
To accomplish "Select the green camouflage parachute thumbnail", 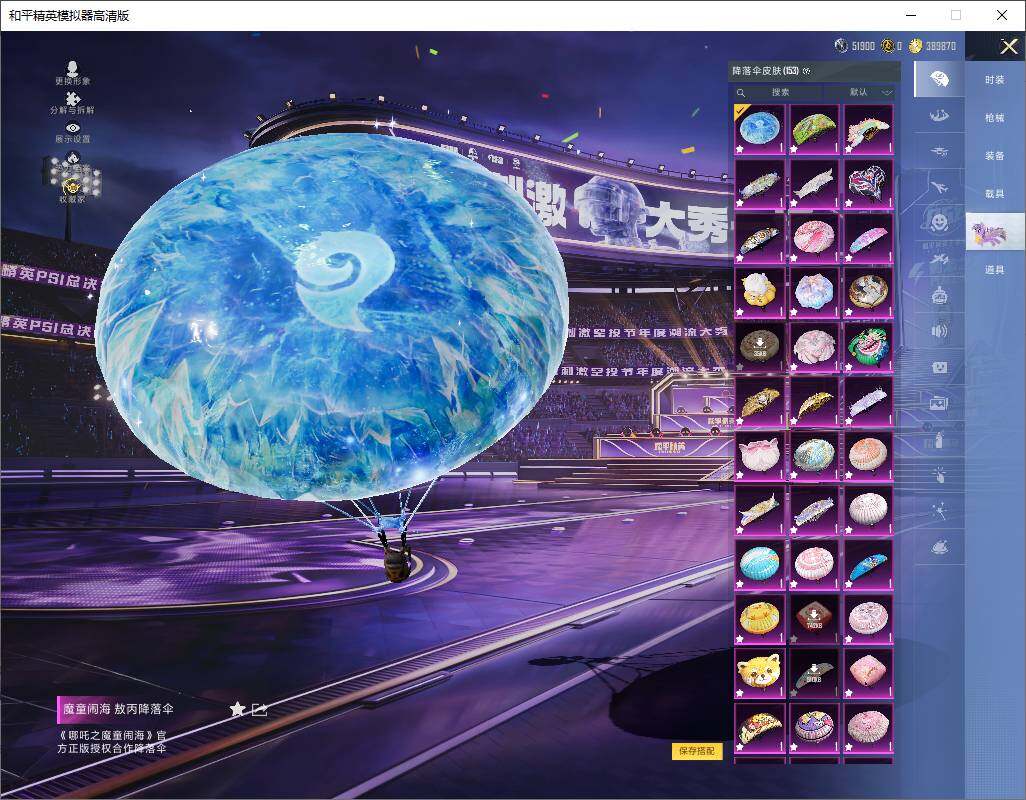I will point(814,130).
